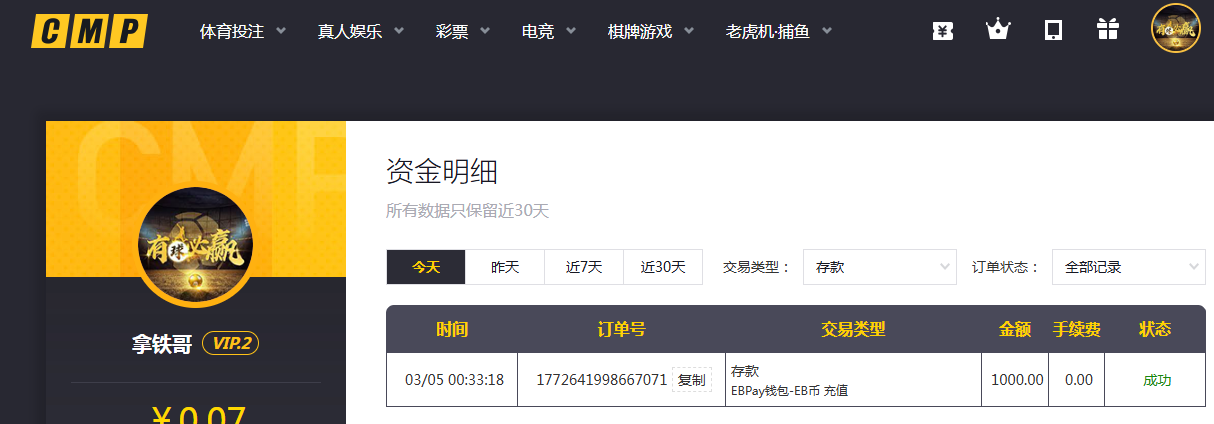This screenshot has height=424, width=1214.
Task: Copy the order number with 复制 button
Action: tap(691, 380)
